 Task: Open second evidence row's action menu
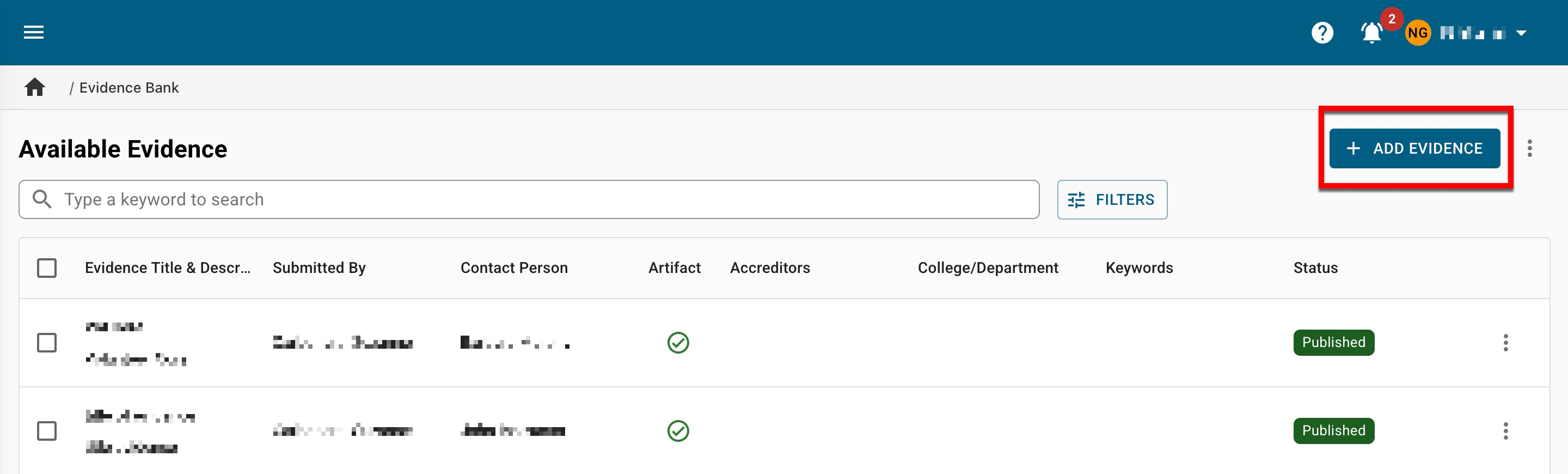tap(1505, 431)
